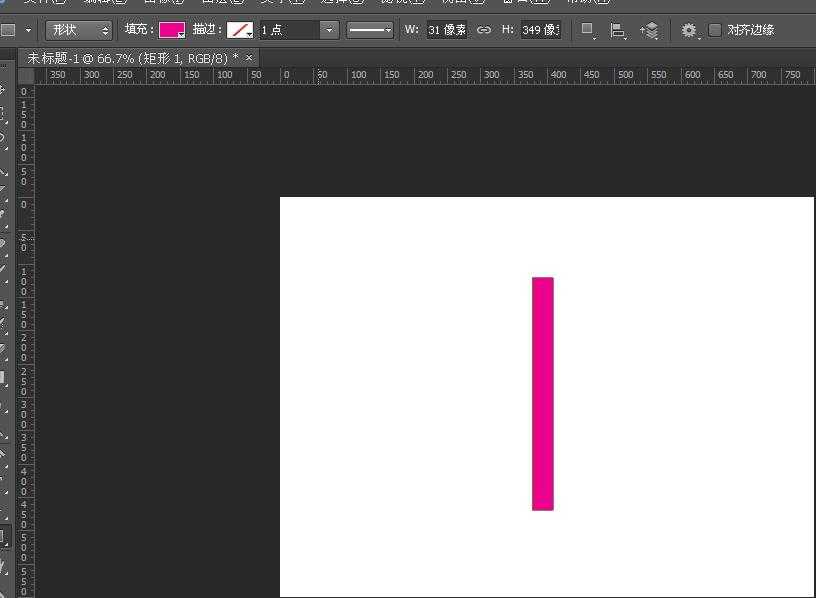Click the gear settings icon in options bar
The height and width of the screenshot is (598, 816).
tap(689, 31)
